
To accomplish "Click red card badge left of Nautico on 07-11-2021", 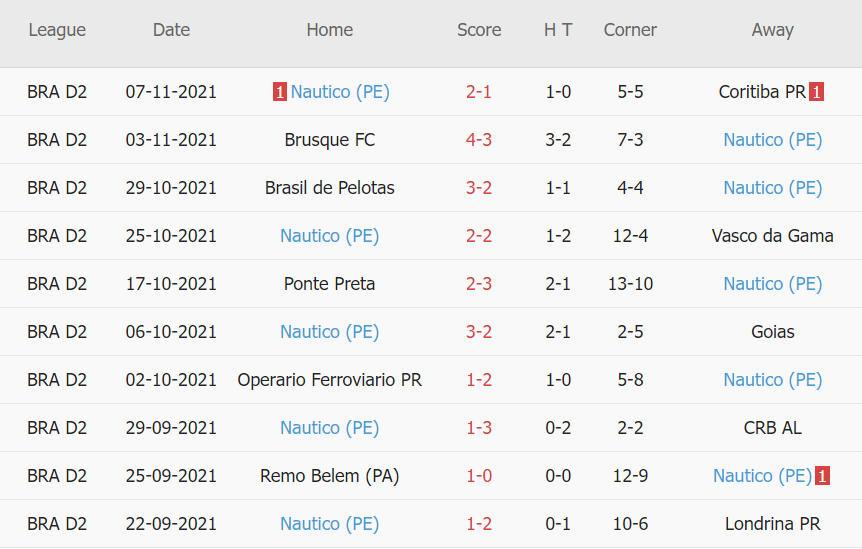I will (x=280, y=92).
